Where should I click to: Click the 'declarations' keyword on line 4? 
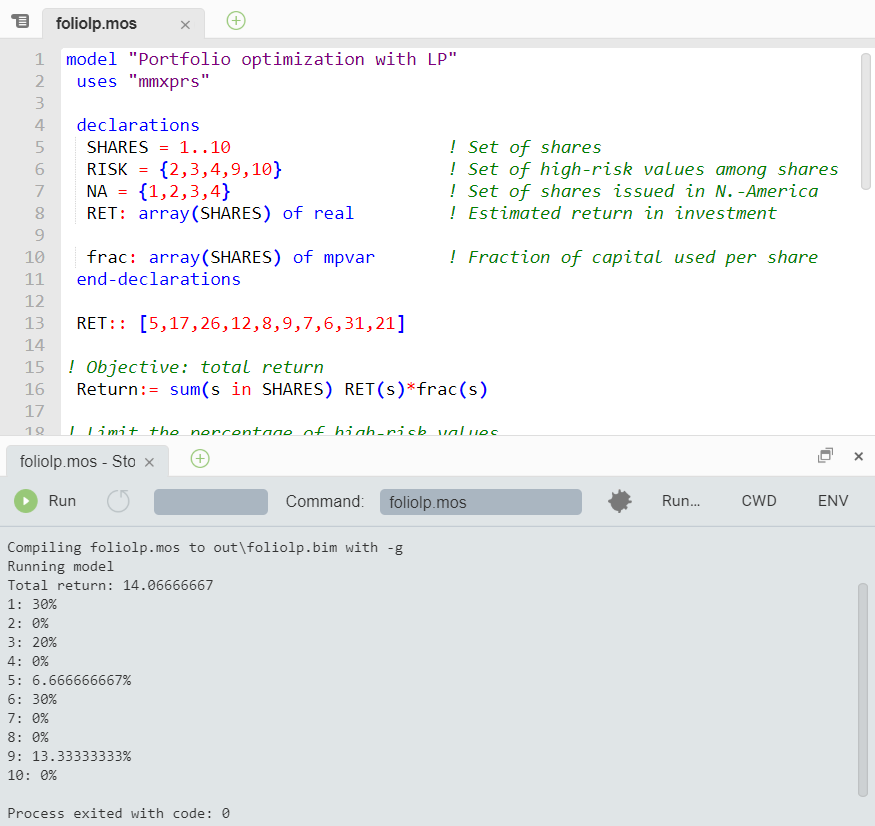[138, 125]
